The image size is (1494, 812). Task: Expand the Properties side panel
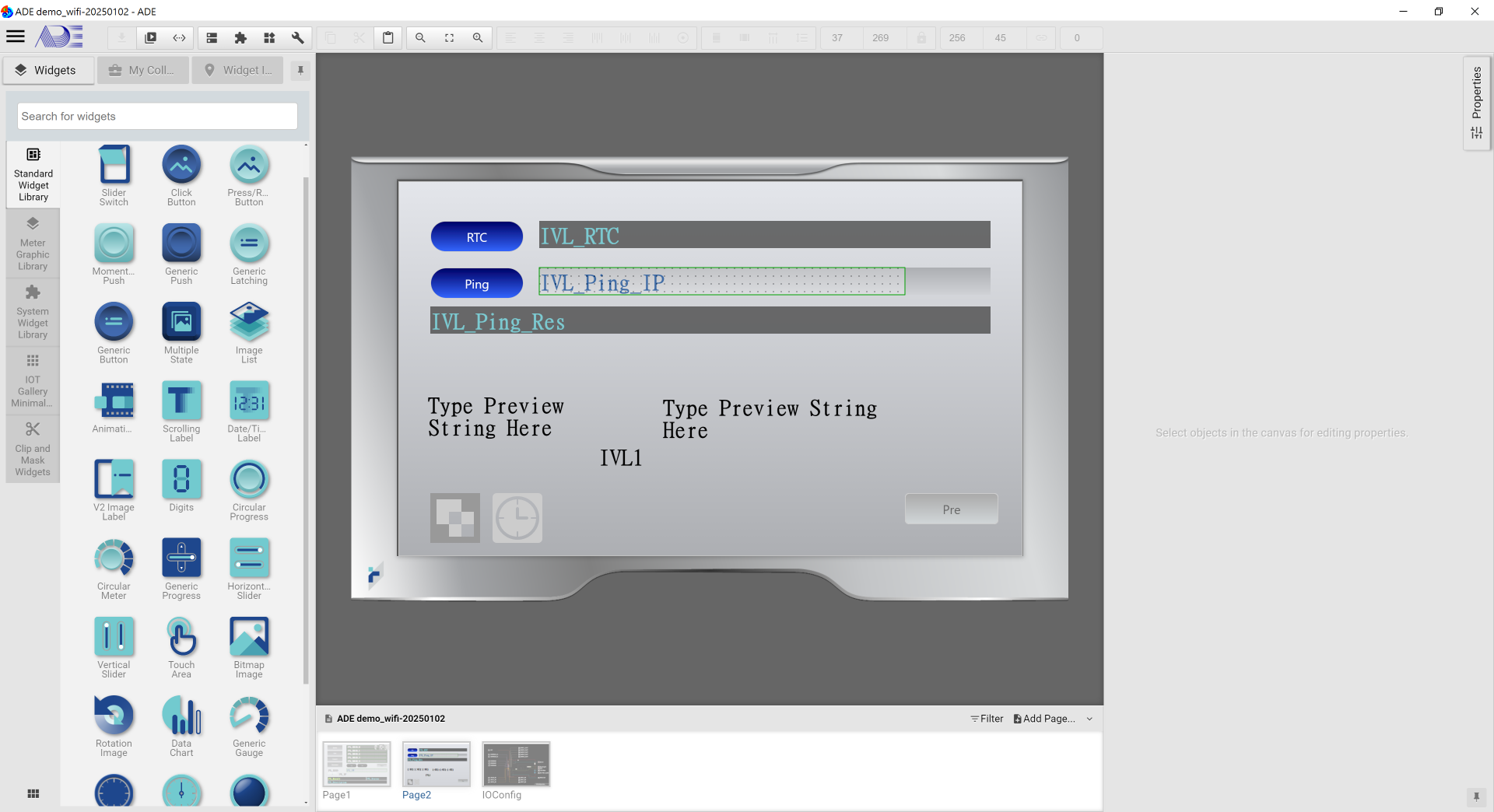click(1476, 102)
